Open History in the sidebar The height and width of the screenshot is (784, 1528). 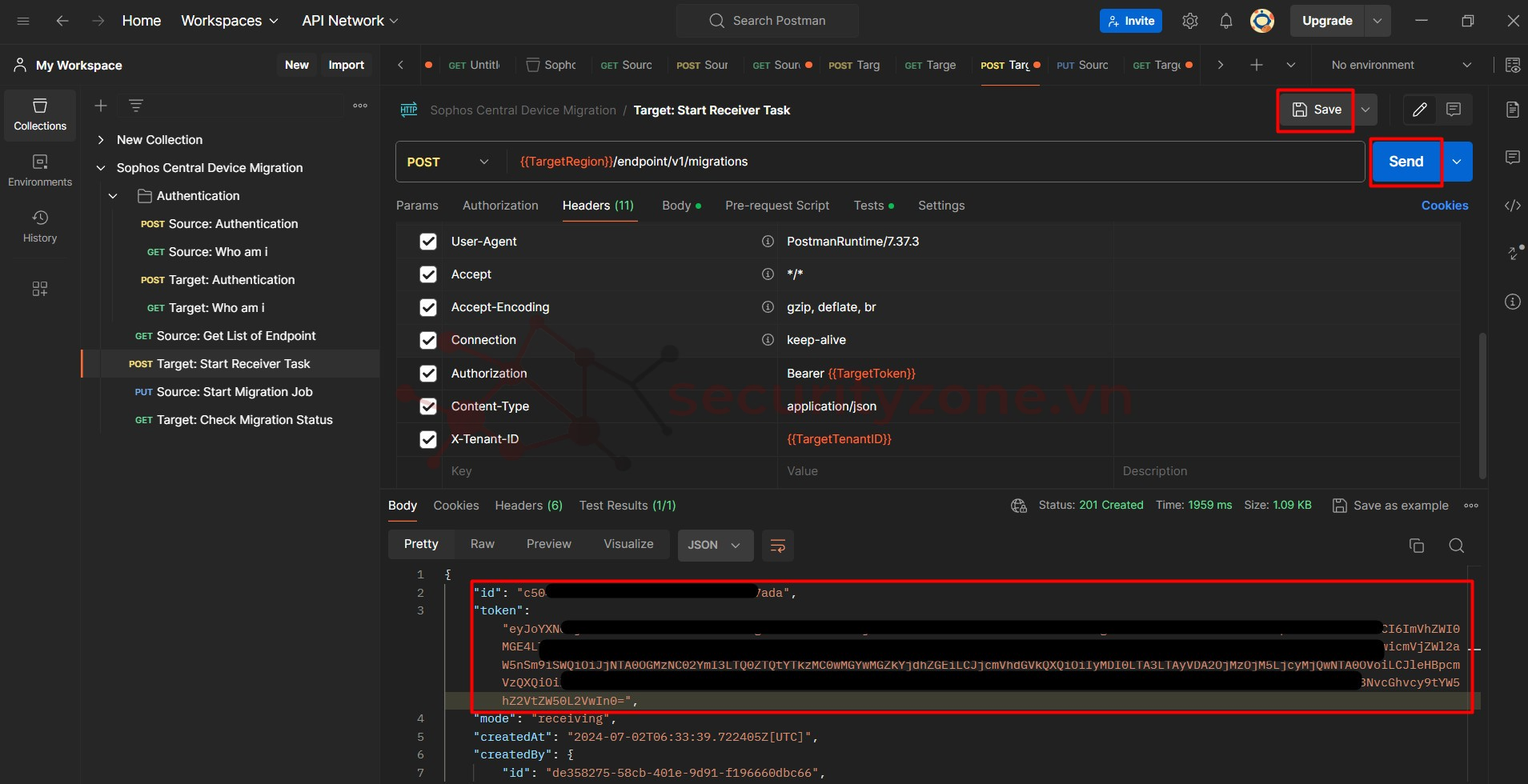[40, 227]
